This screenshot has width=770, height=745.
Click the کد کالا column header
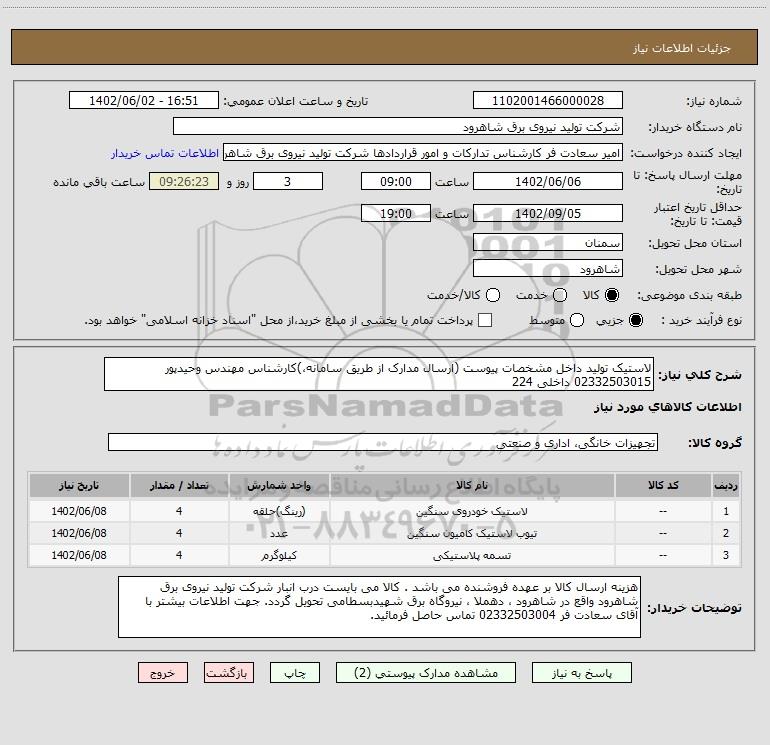point(663,485)
